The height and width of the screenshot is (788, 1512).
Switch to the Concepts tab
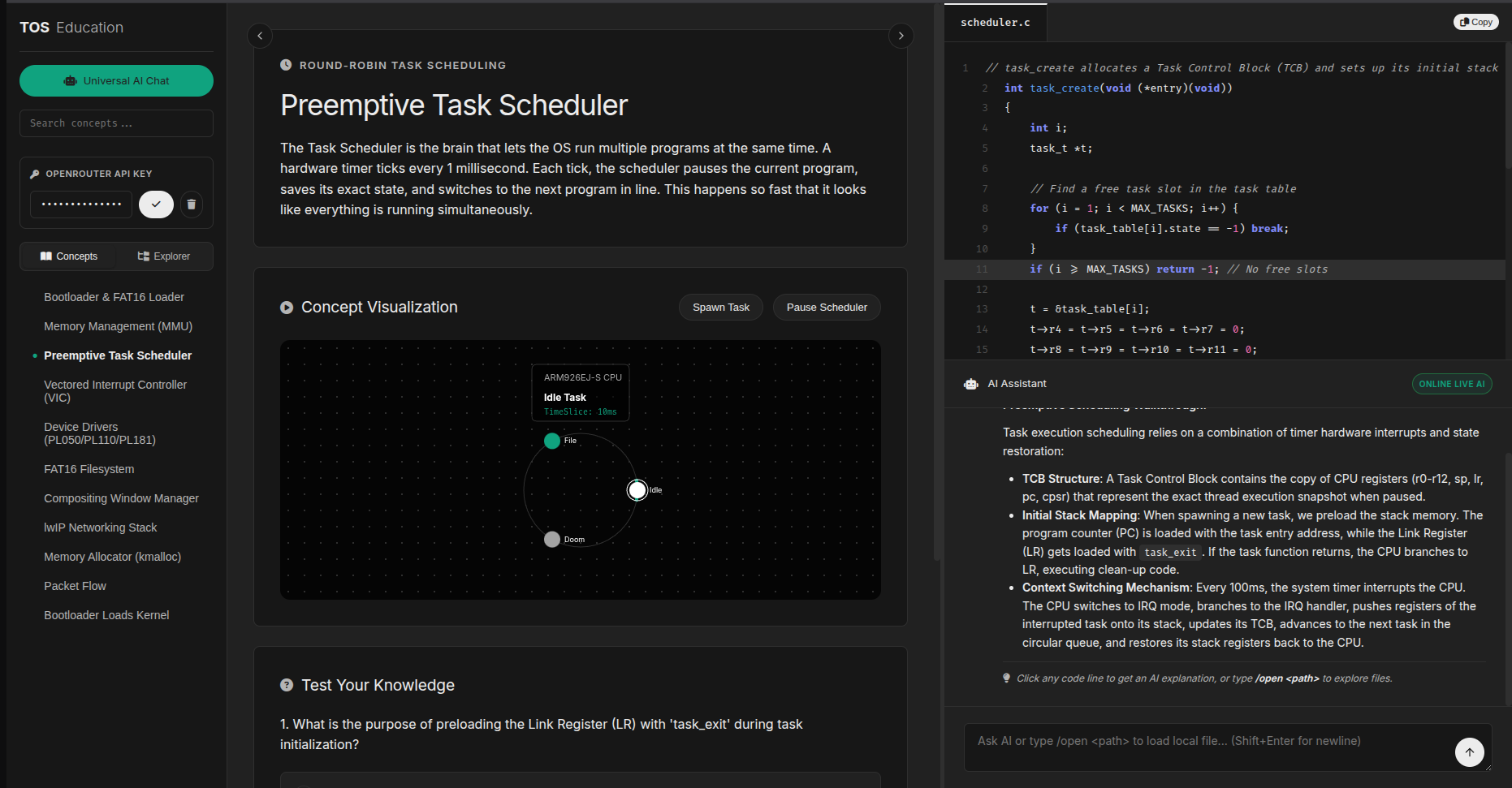pyautogui.click(x=69, y=256)
